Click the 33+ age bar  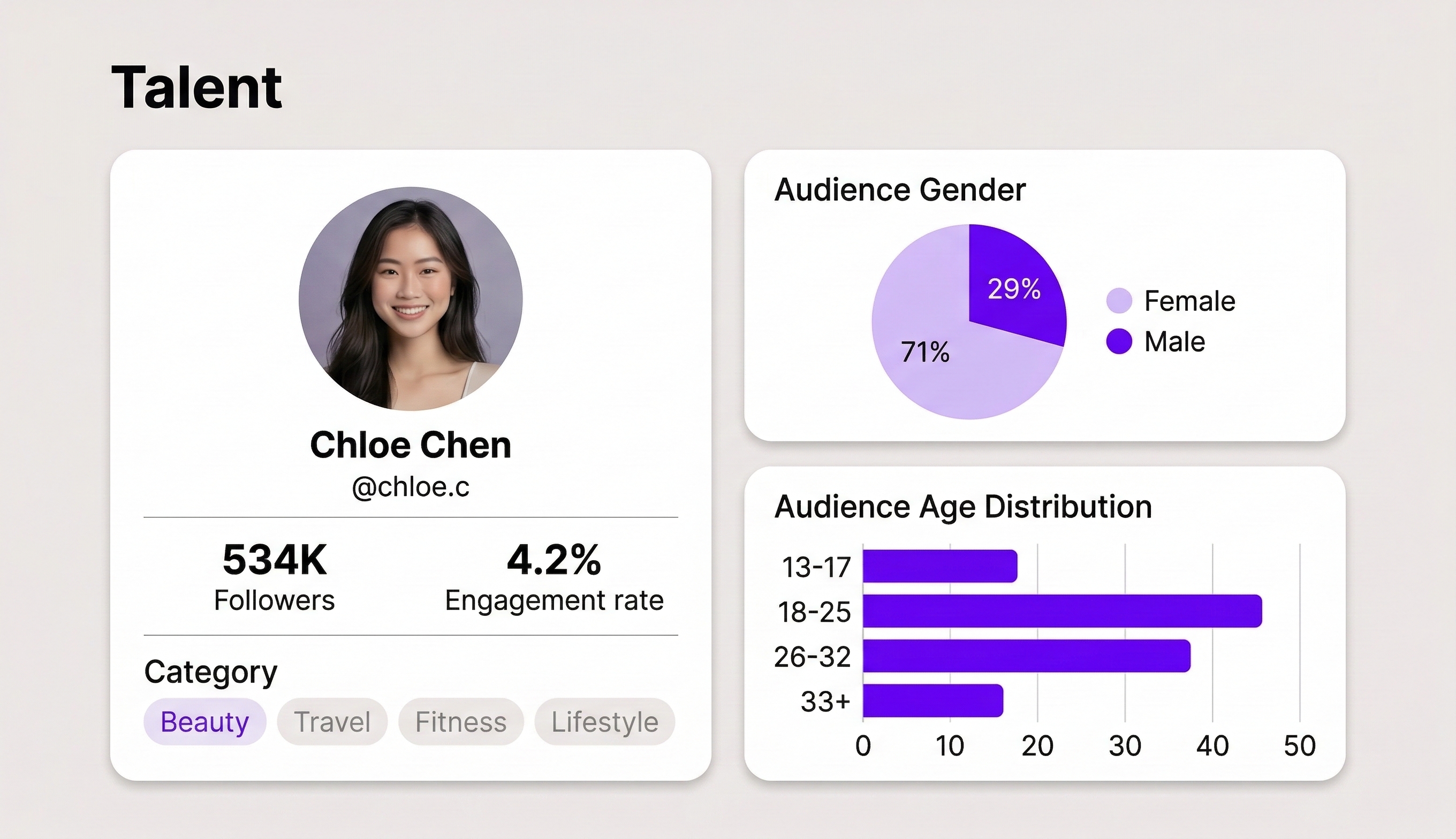(932, 701)
